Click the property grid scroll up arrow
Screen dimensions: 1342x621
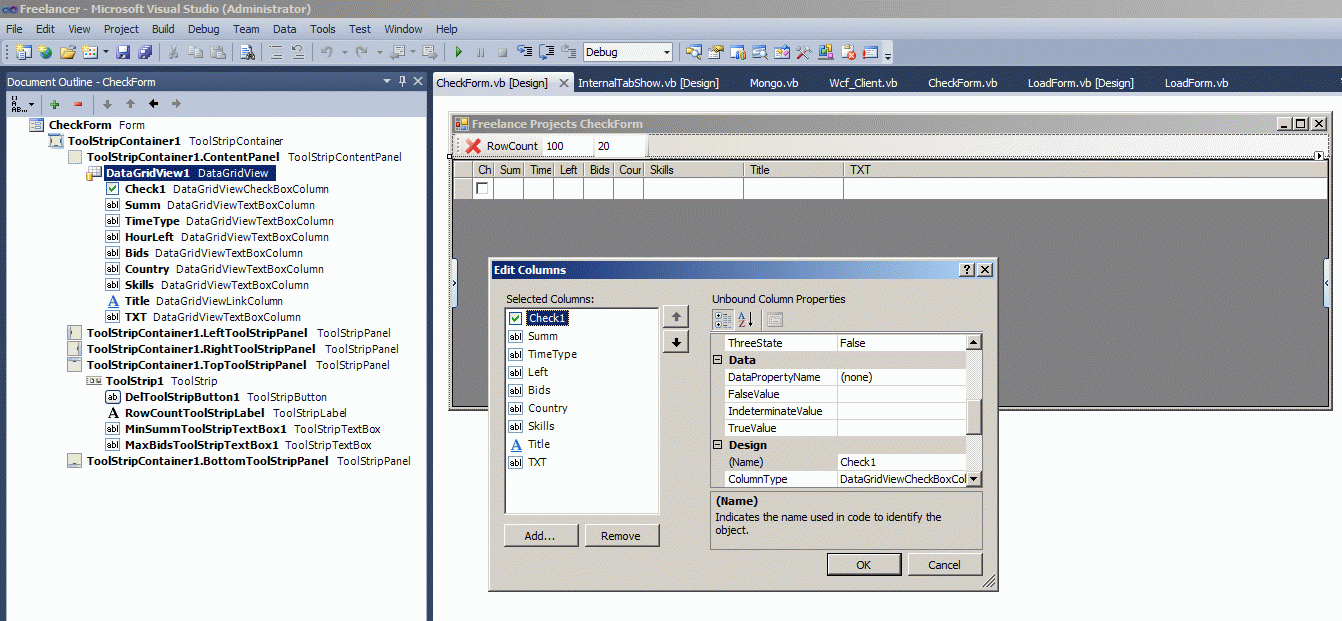974,342
